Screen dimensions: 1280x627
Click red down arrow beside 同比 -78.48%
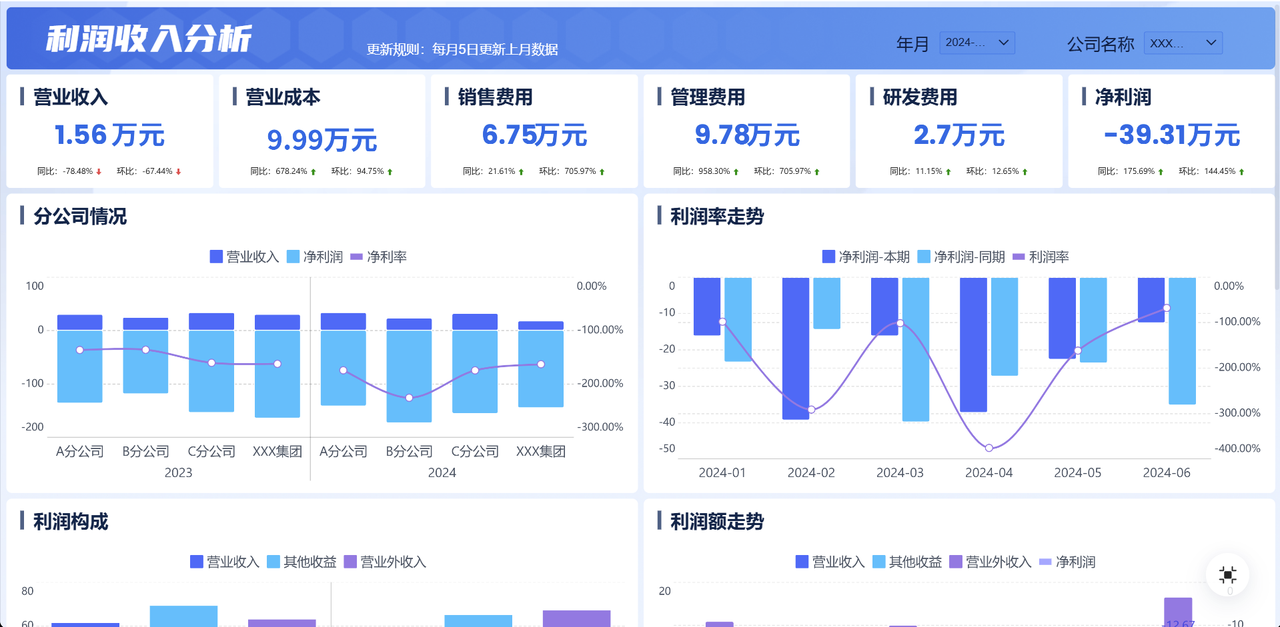click(x=99, y=172)
